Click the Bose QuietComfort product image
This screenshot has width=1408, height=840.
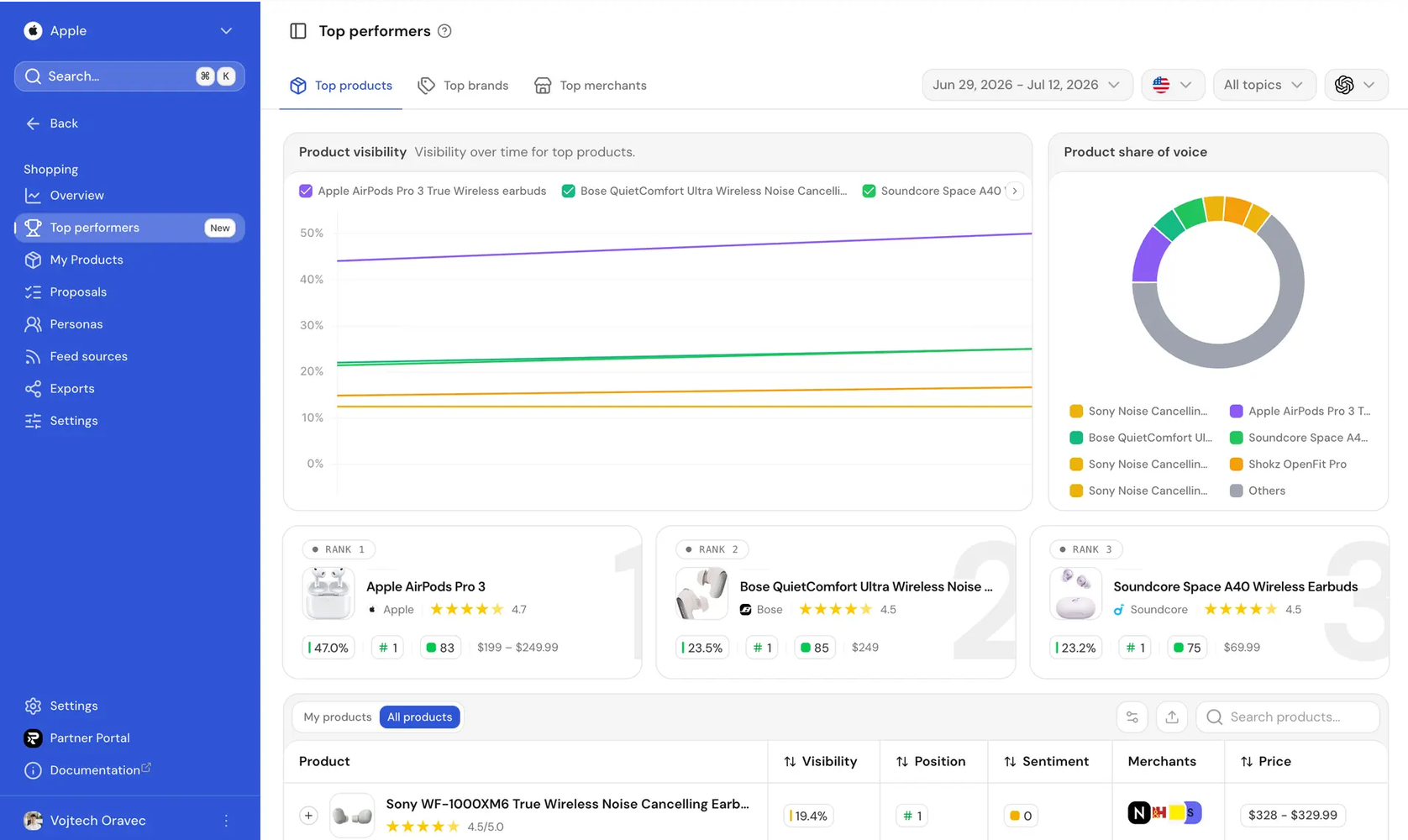[701, 593]
